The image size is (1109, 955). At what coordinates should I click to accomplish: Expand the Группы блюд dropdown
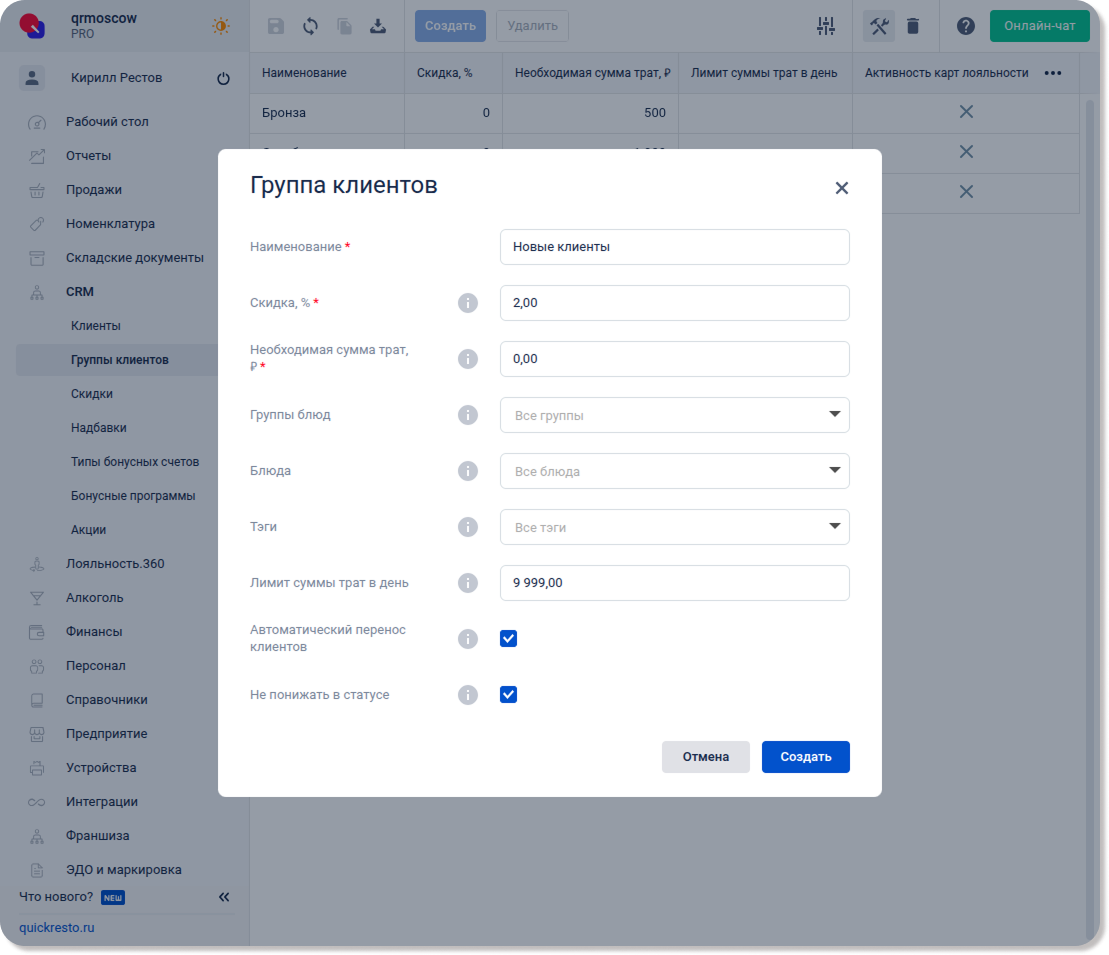point(674,415)
